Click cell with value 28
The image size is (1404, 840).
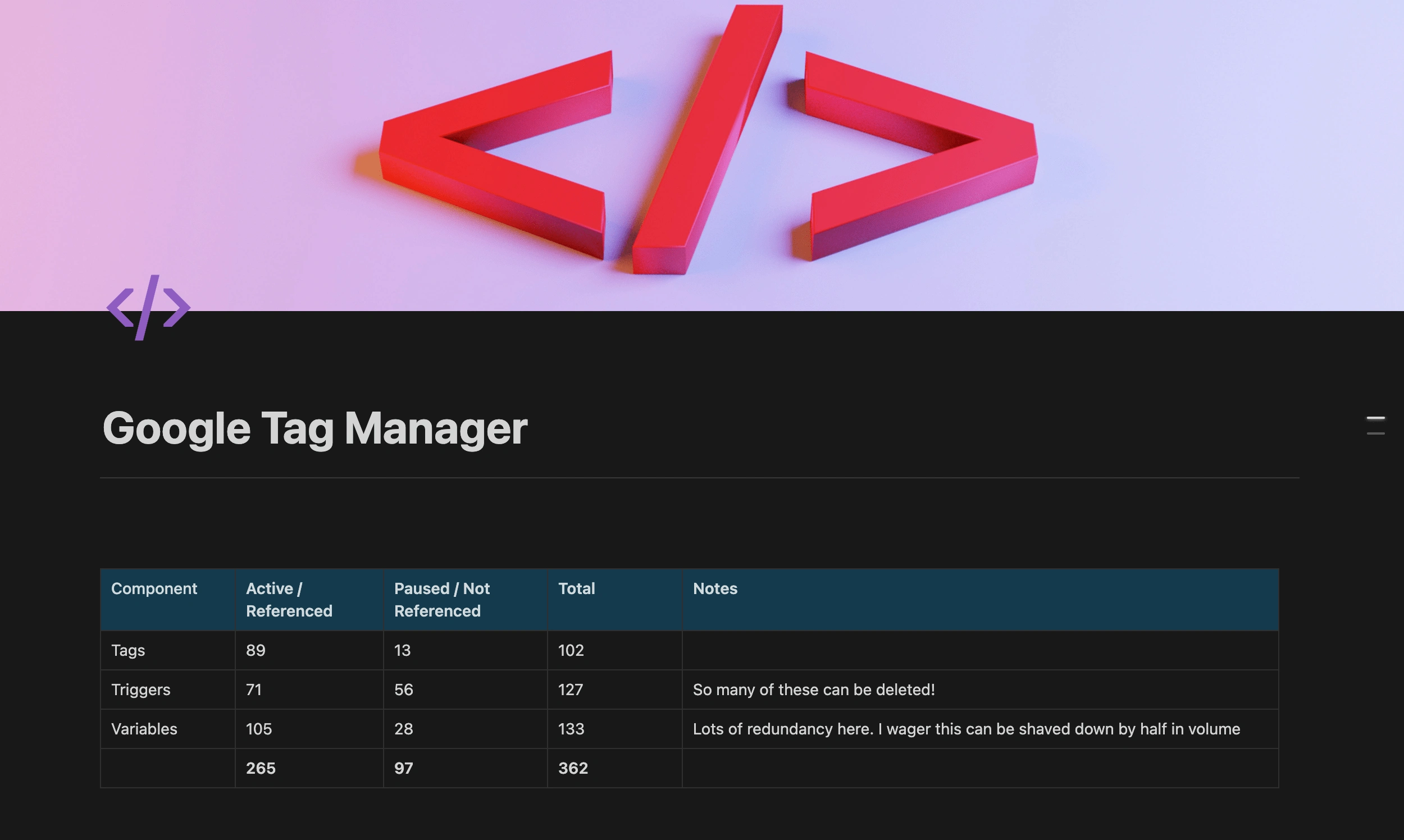pyautogui.click(x=466, y=729)
